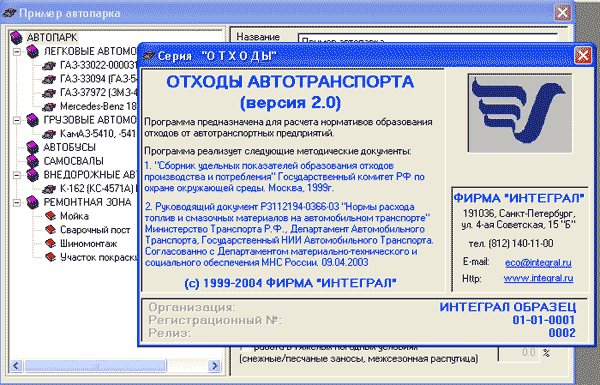Select the Сварочный пост tree item

tap(95, 230)
